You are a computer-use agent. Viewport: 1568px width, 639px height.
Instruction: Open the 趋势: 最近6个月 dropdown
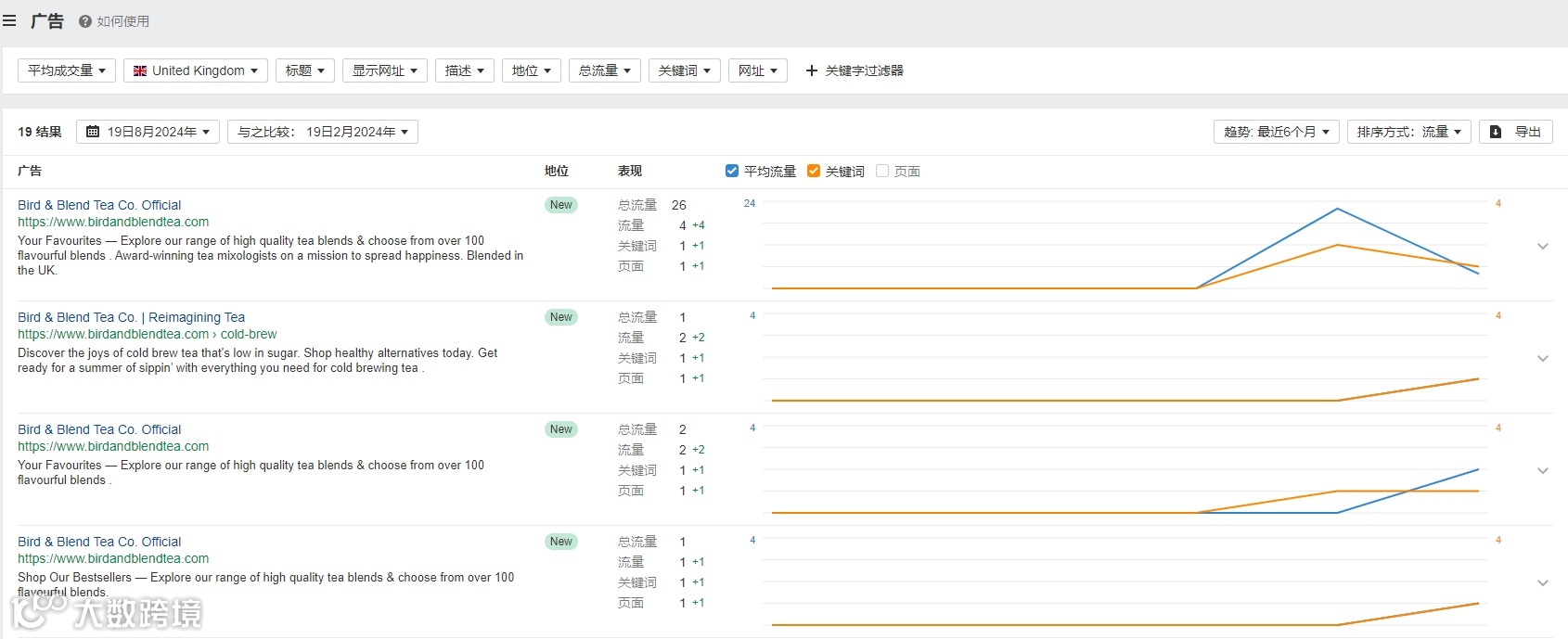(x=1277, y=132)
